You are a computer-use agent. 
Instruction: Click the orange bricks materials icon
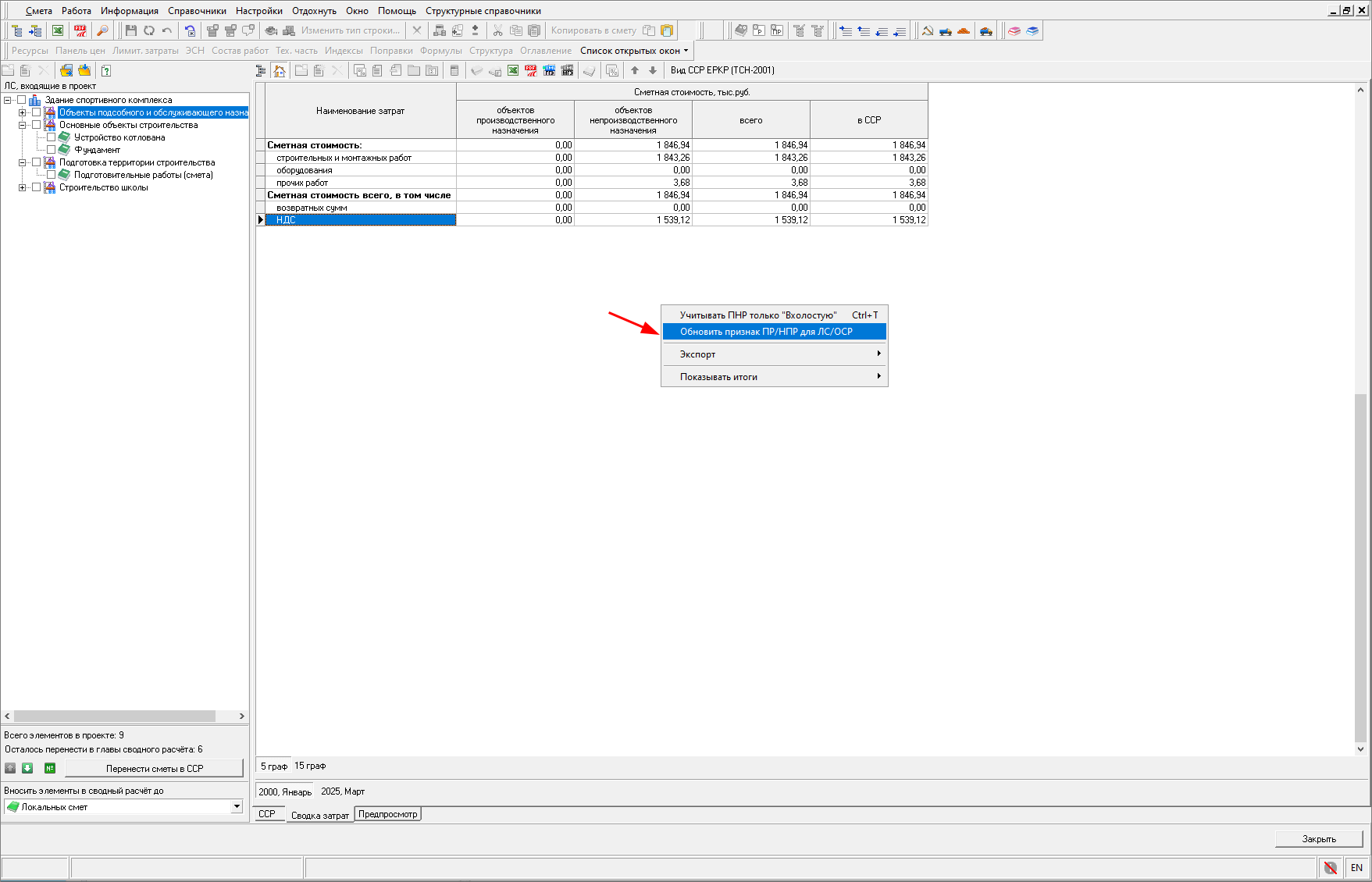point(964,30)
